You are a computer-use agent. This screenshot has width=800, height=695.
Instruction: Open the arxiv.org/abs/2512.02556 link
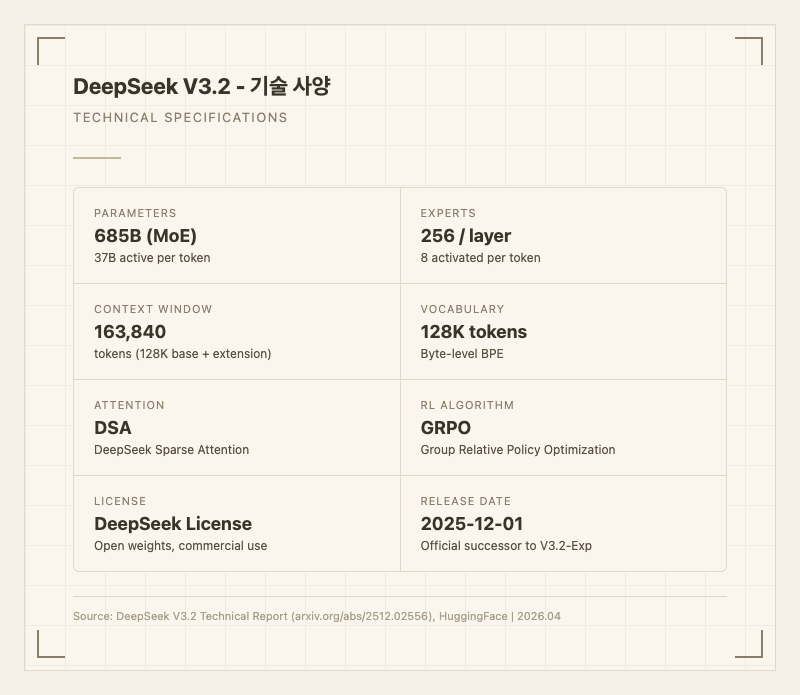(x=359, y=617)
